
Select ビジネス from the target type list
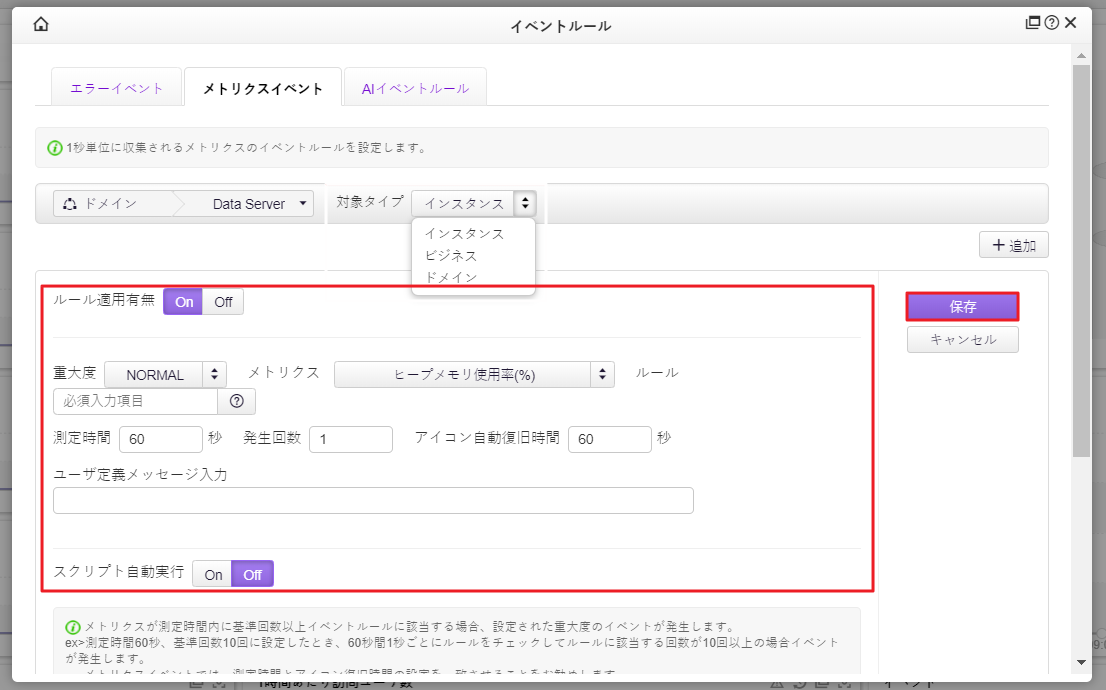[x=451, y=255]
